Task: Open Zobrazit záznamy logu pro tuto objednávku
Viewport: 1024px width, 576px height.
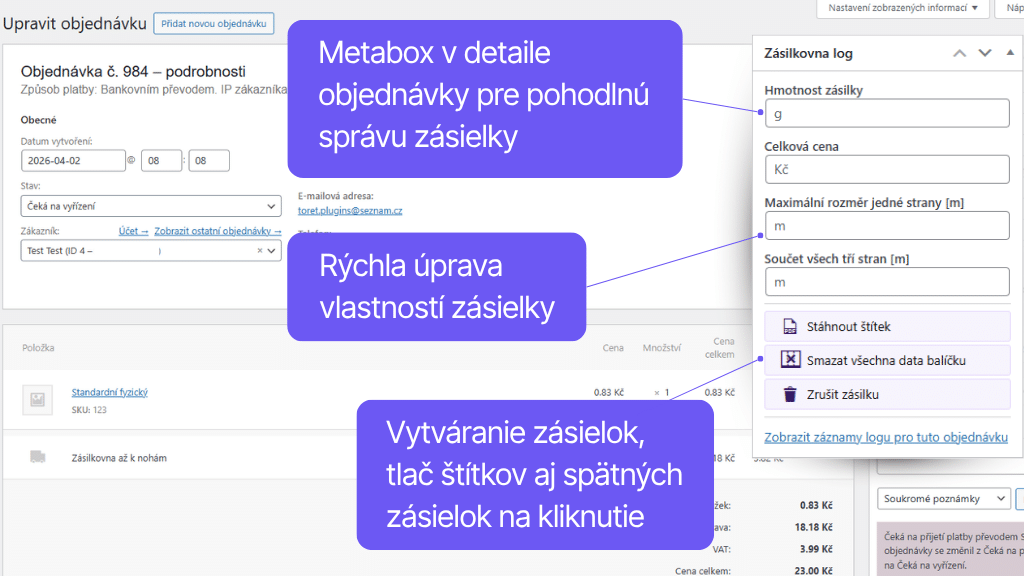Action: (x=886, y=438)
